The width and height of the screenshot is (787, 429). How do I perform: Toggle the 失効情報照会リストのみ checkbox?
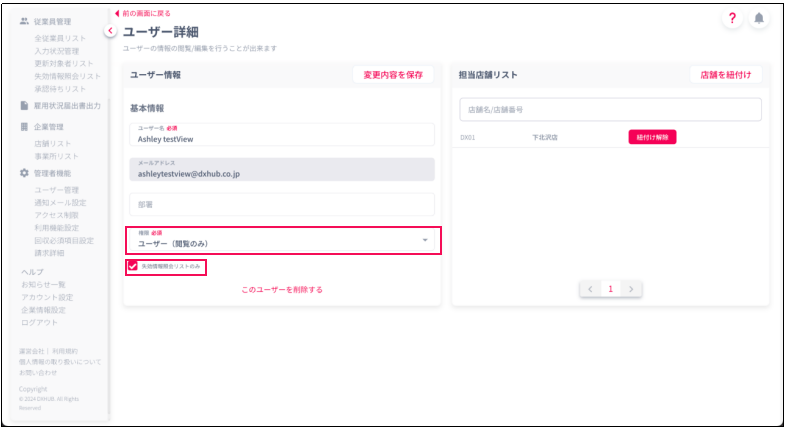132,266
